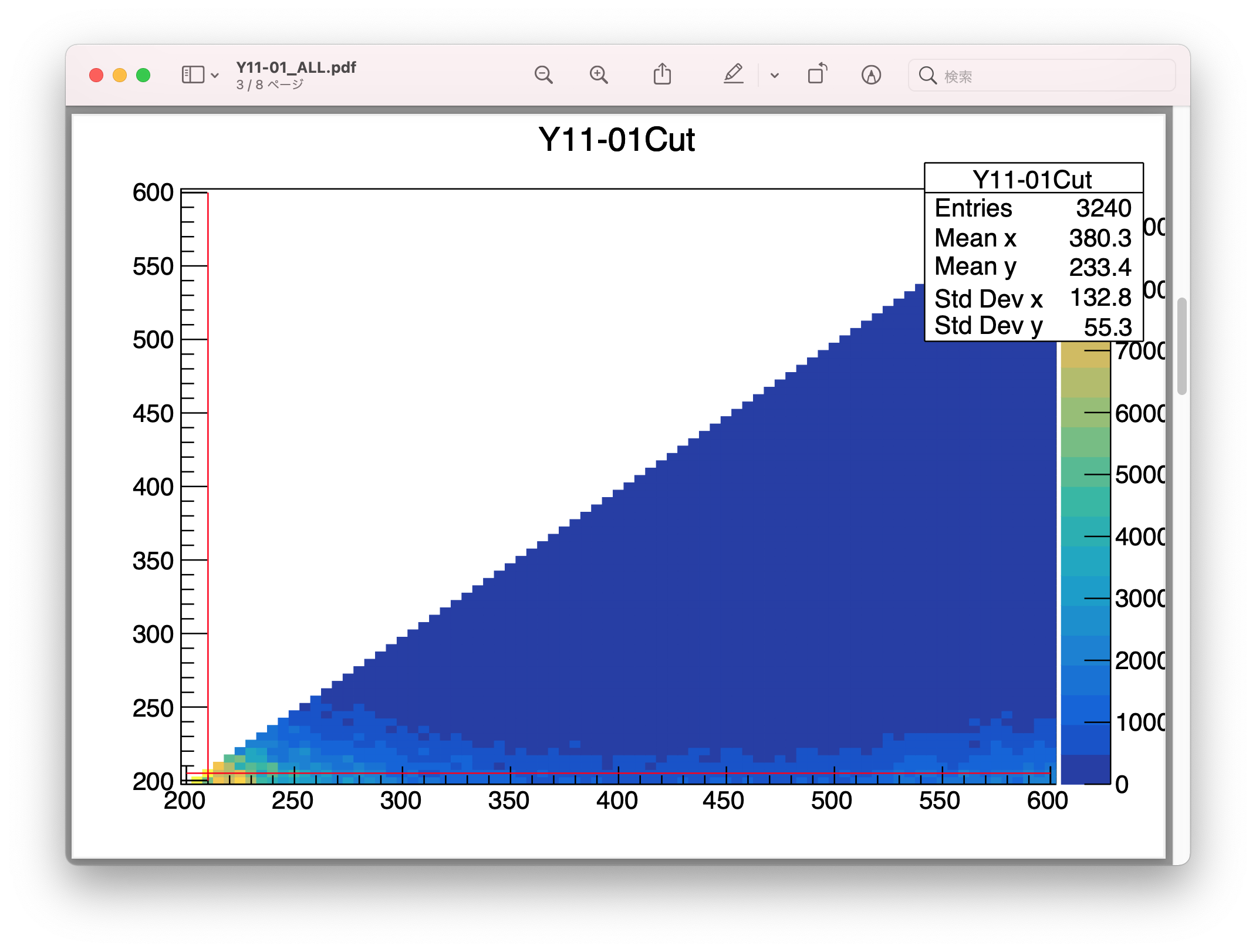Screen dimensions: 1256x952
Task: Click the x-axis label 400
Action: coord(617,801)
